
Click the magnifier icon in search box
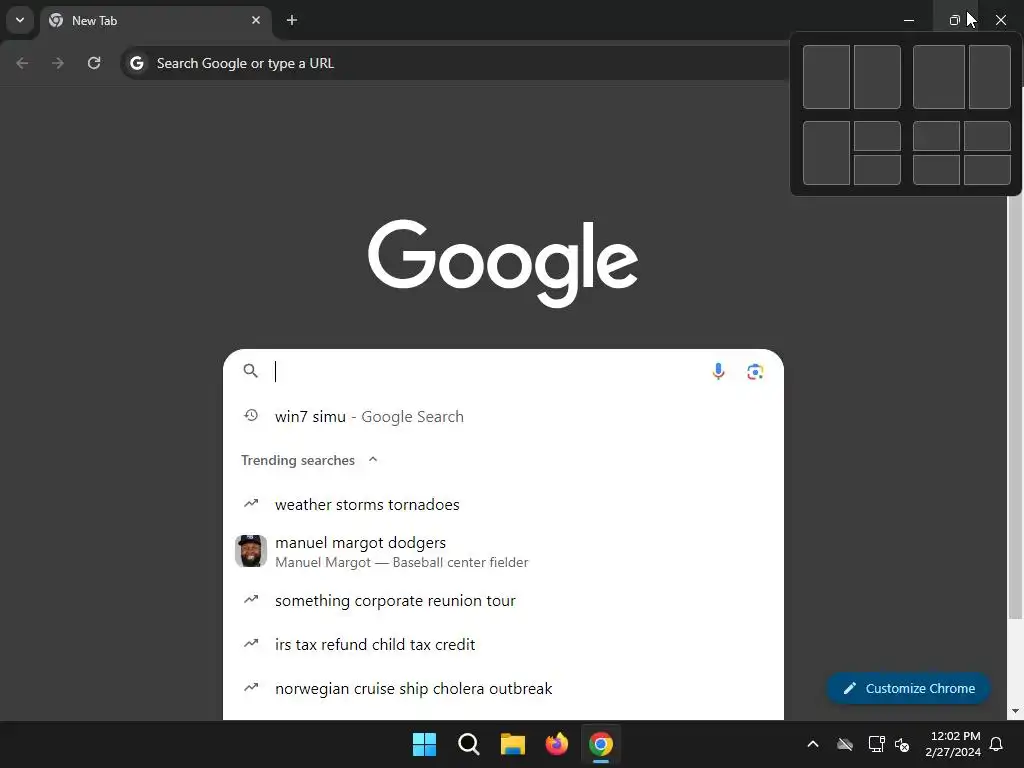[x=251, y=371]
